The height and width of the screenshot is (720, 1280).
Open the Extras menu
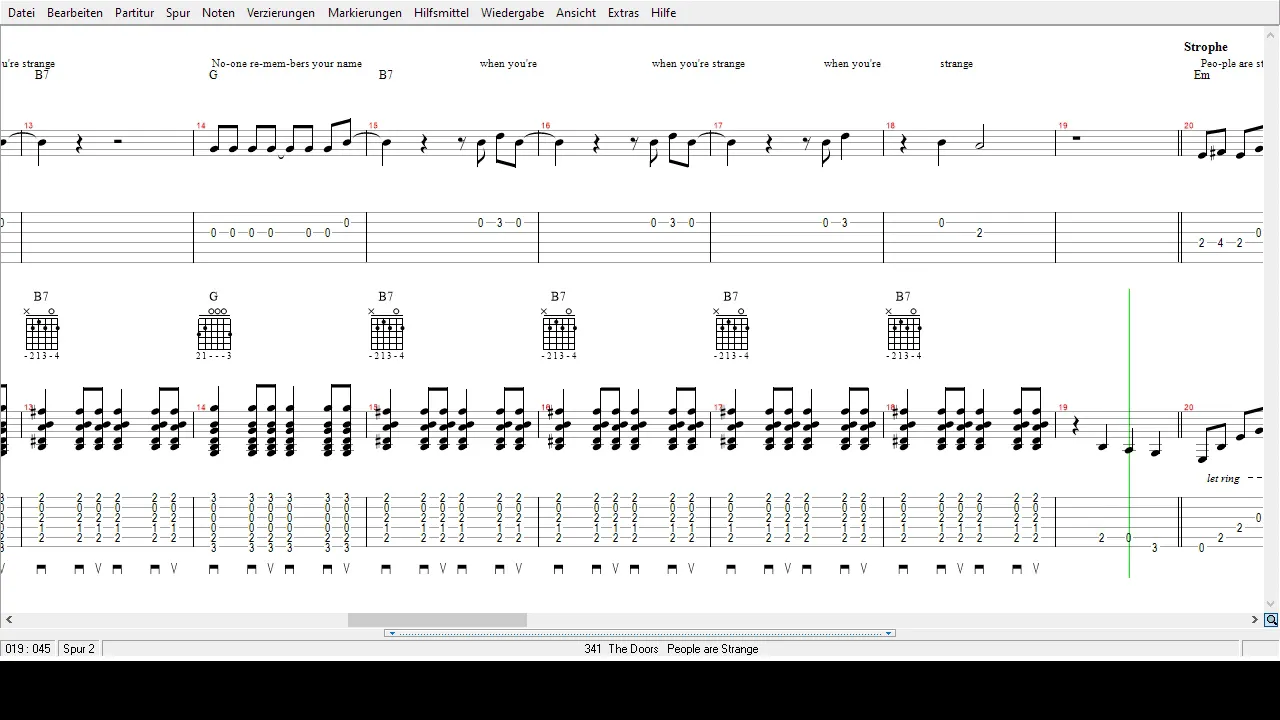623,13
